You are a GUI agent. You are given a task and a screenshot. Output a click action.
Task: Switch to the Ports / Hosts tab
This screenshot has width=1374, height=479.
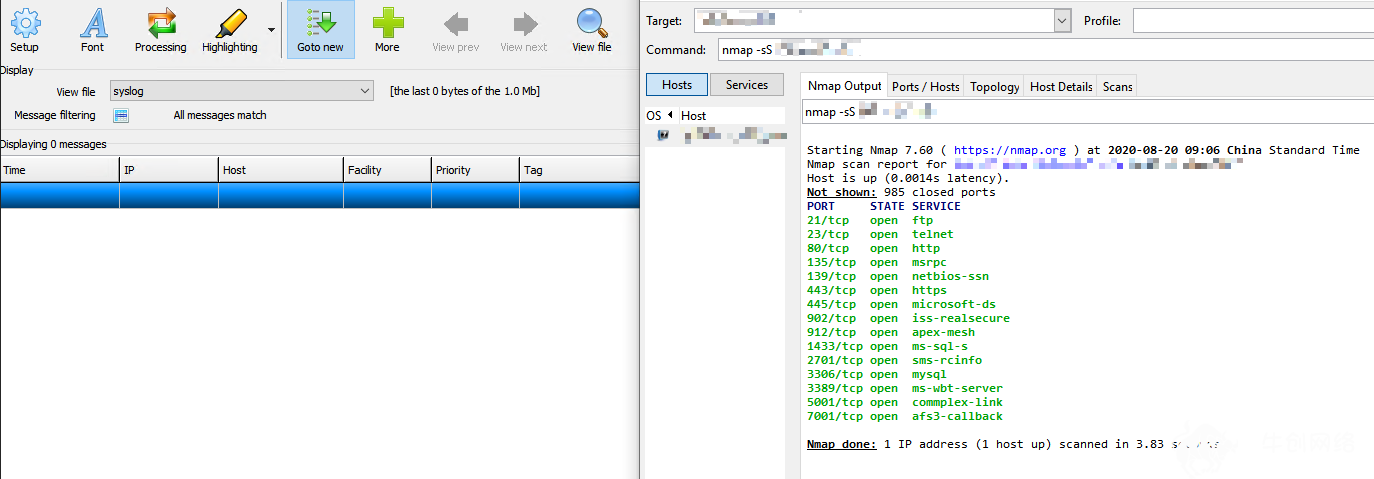[926, 87]
